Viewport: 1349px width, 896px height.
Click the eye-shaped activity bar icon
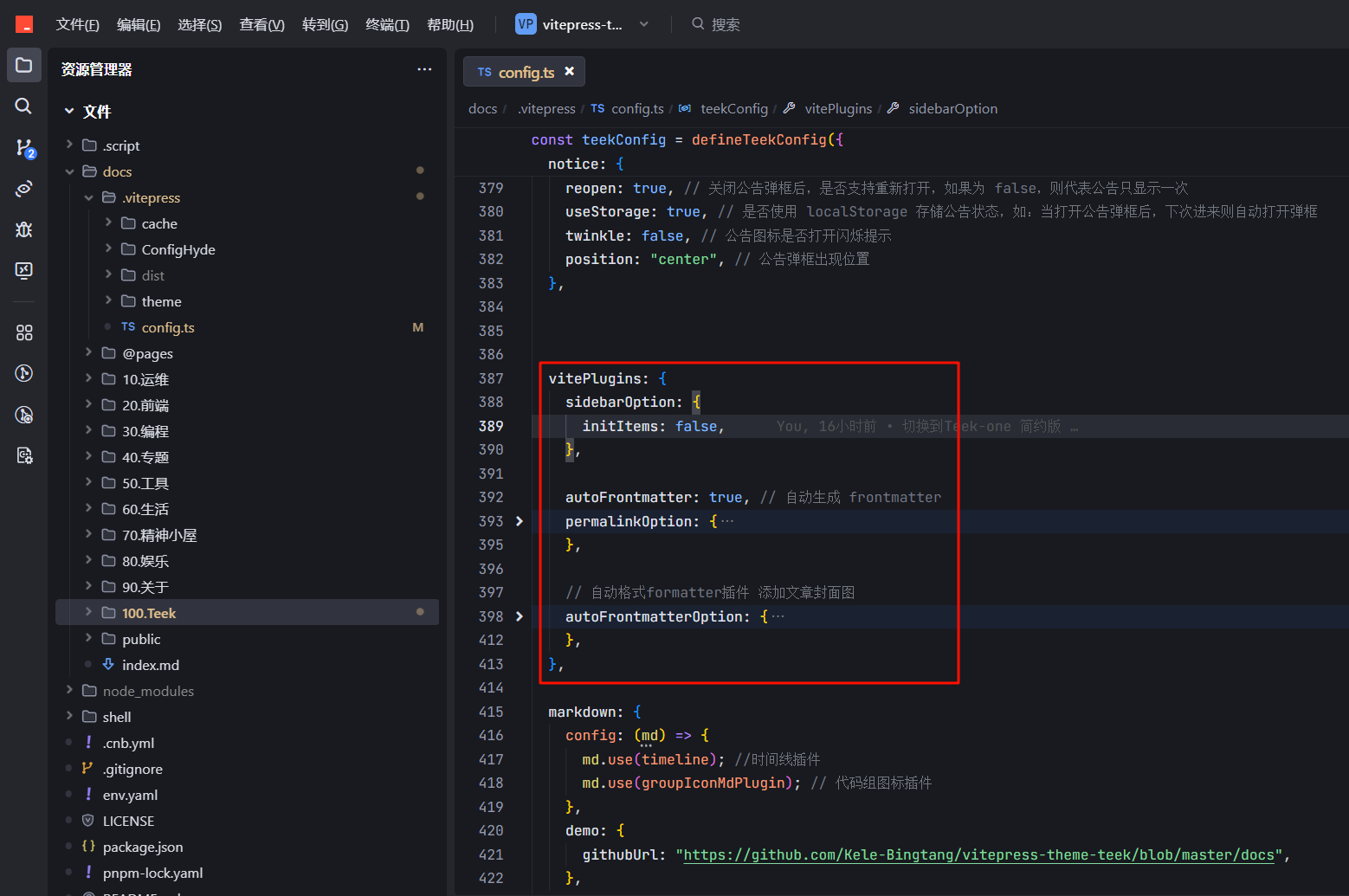tap(24, 189)
